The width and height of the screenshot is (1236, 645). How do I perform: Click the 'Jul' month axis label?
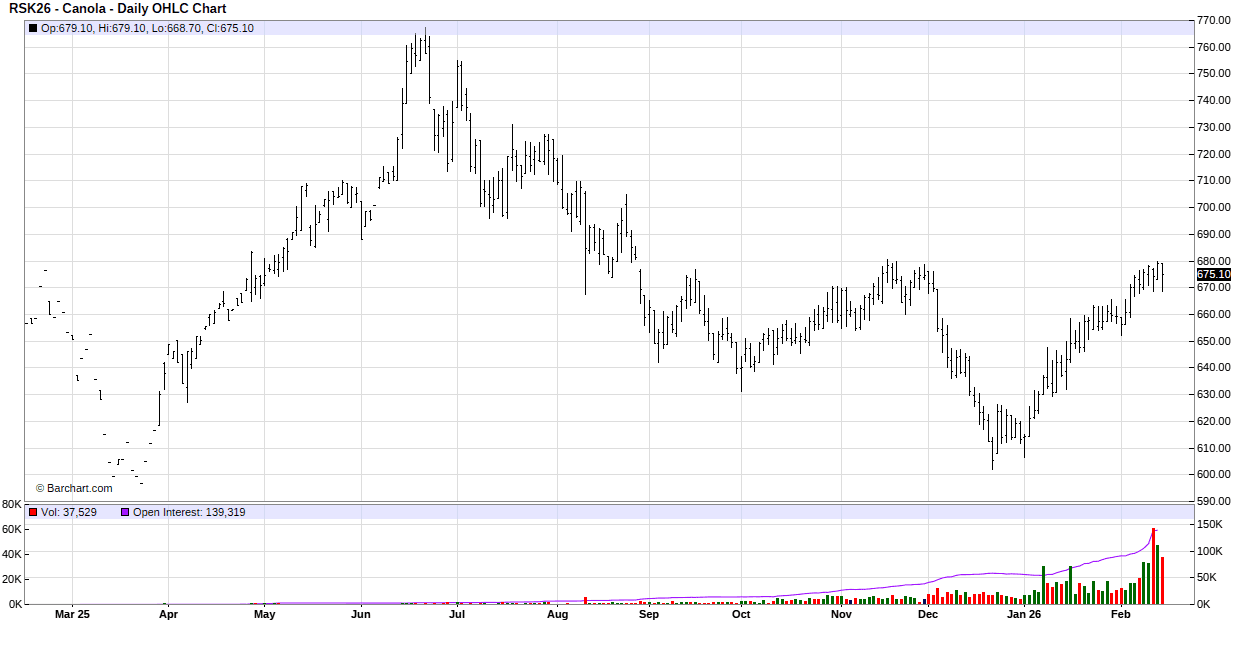[457, 615]
